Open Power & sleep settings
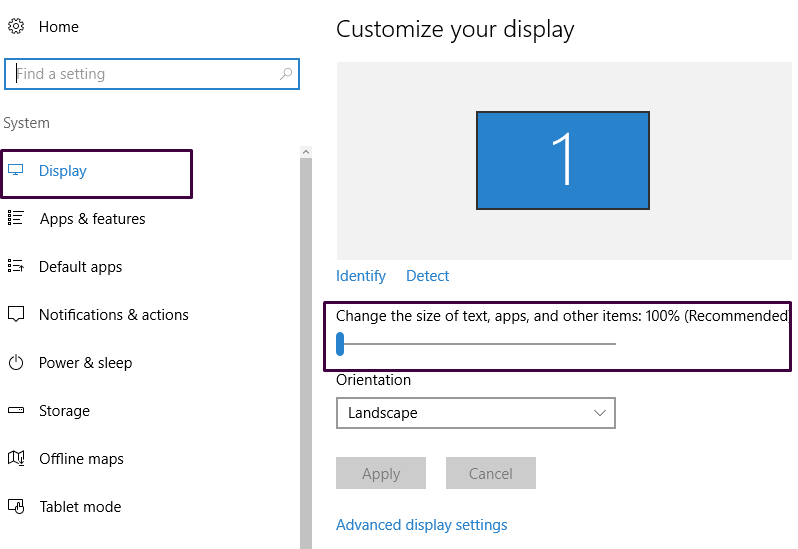The width and height of the screenshot is (798, 549). coord(86,363)
